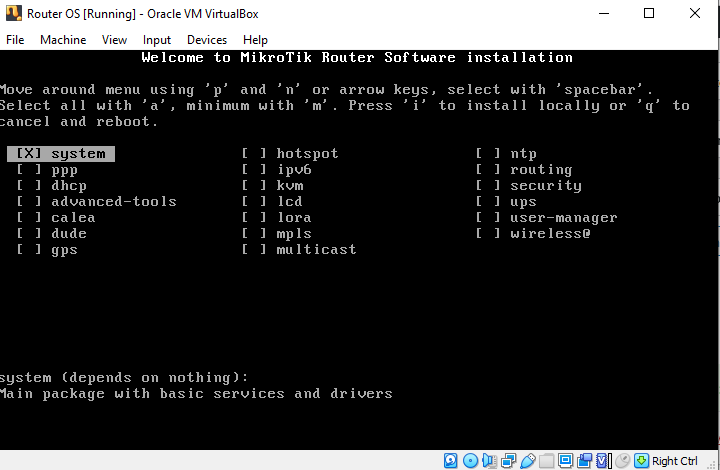The image size is (720, 470).
Task: Click the 'user-manager' package label
Action: pos(564,218)
